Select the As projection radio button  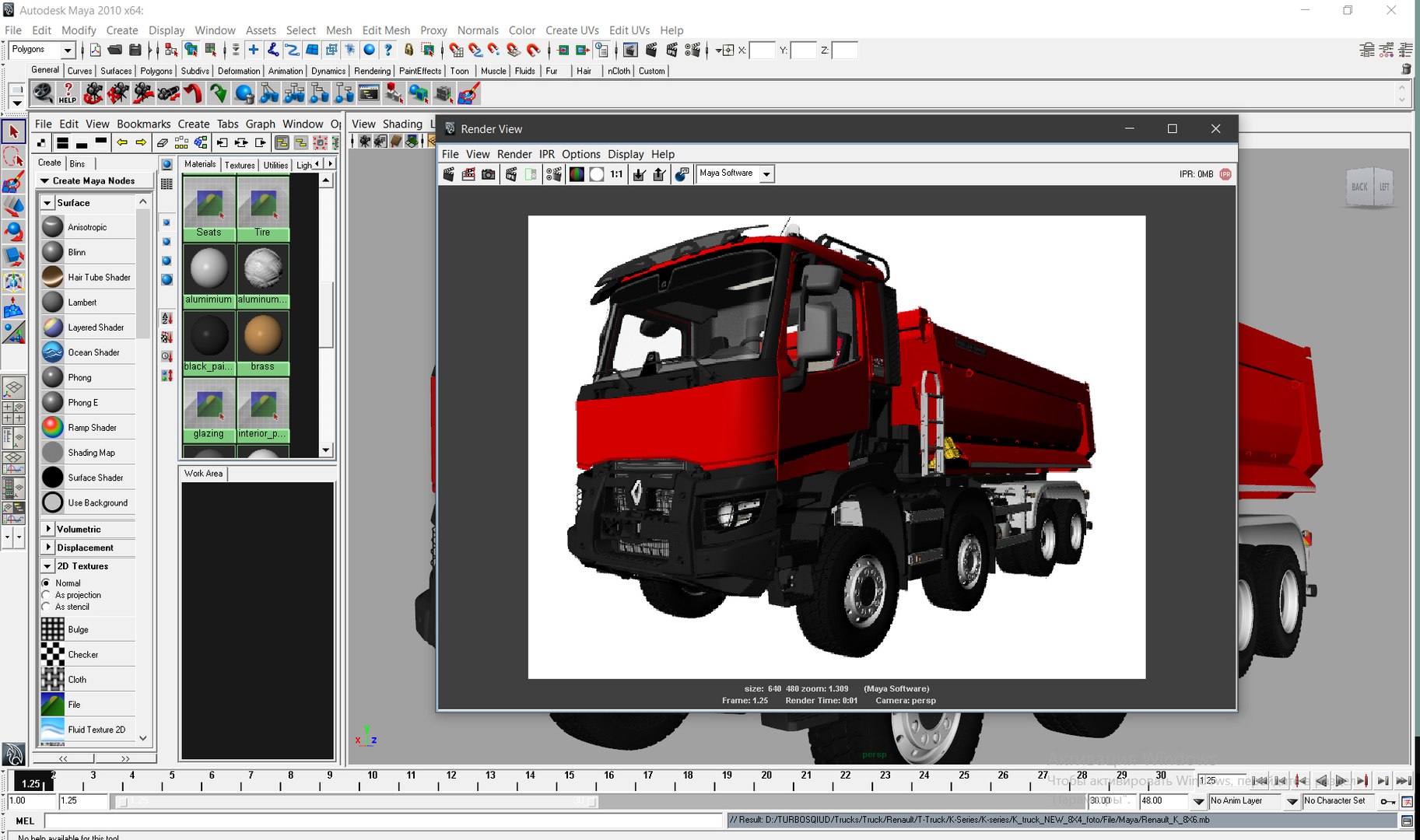tap(46, 595)
